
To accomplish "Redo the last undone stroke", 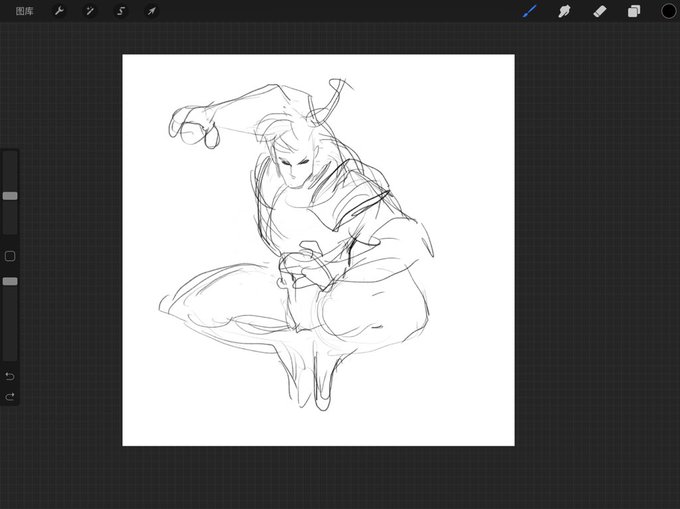I will 10,396.
